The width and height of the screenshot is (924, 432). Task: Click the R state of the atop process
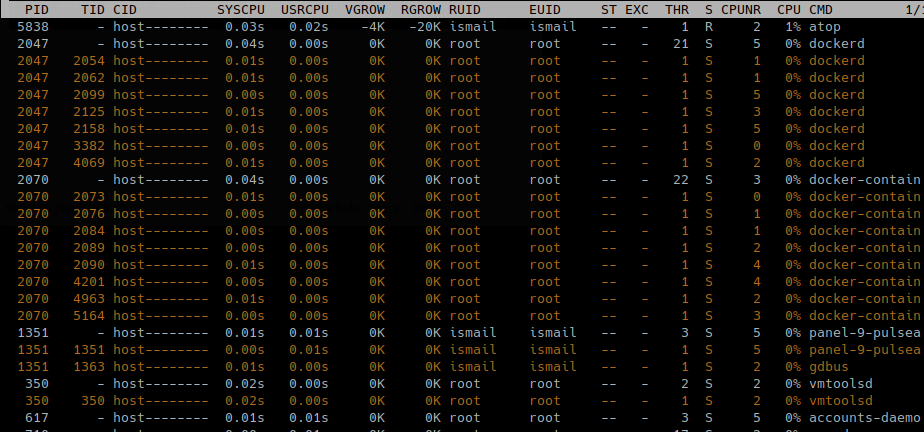709,27
